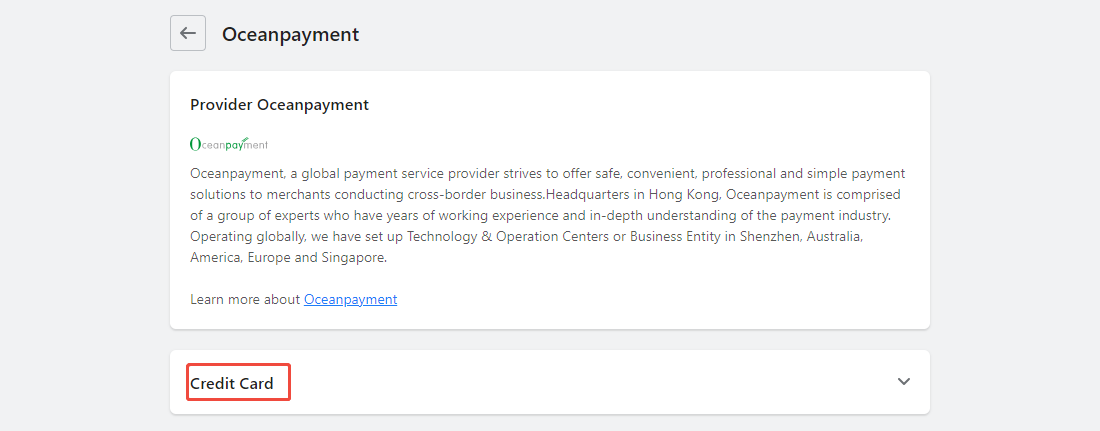The height and width of the screenshot is (431, 1100).
Task: Click the "Shenzhen, Australia" text in the description
Action: point(803,237)
